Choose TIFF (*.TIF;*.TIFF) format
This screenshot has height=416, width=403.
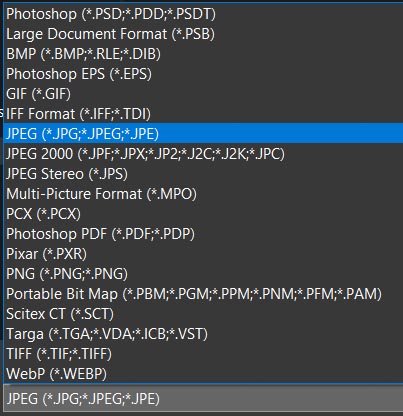point(203,354)
